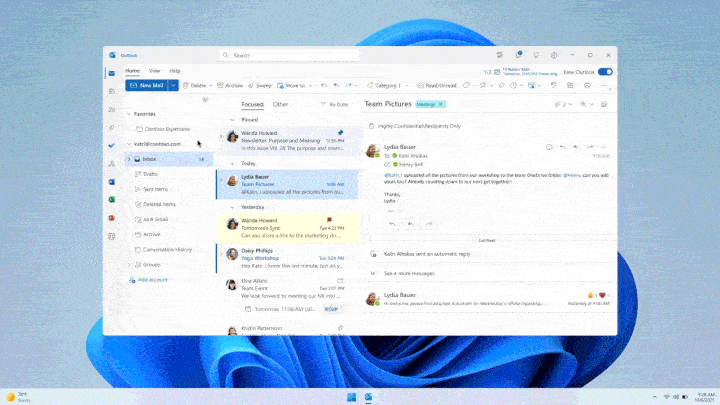
Task: Click the Sweep toolbar button
Action: pyautogui.click(x=260, y=85)
